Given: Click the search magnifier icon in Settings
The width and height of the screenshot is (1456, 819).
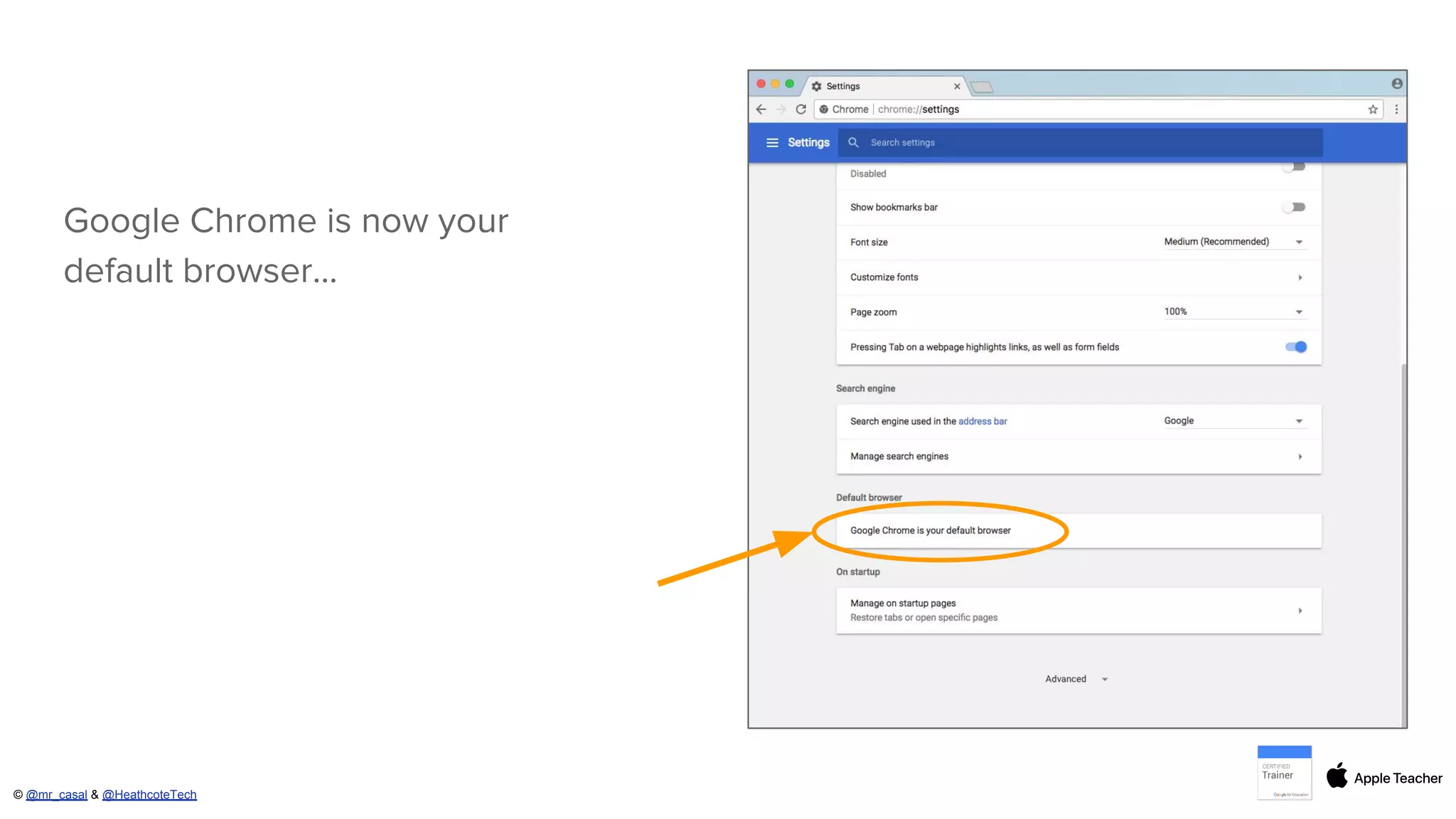Looking at the screenshot, I should (853, 142).
